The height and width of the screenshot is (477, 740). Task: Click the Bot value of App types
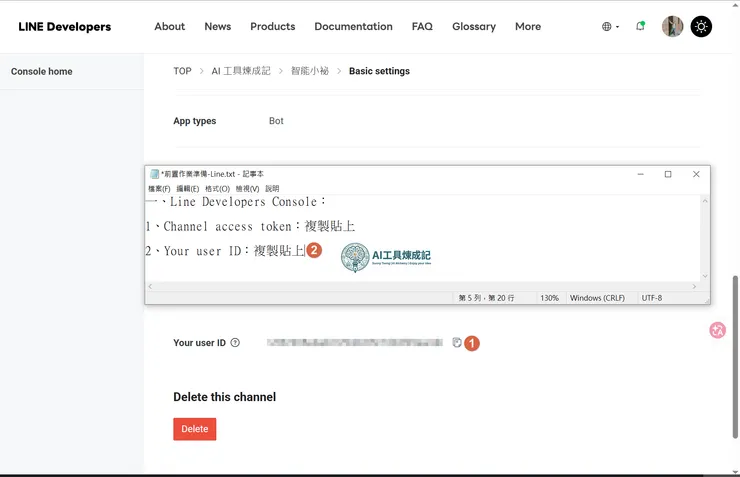click(x=276, y=121)
